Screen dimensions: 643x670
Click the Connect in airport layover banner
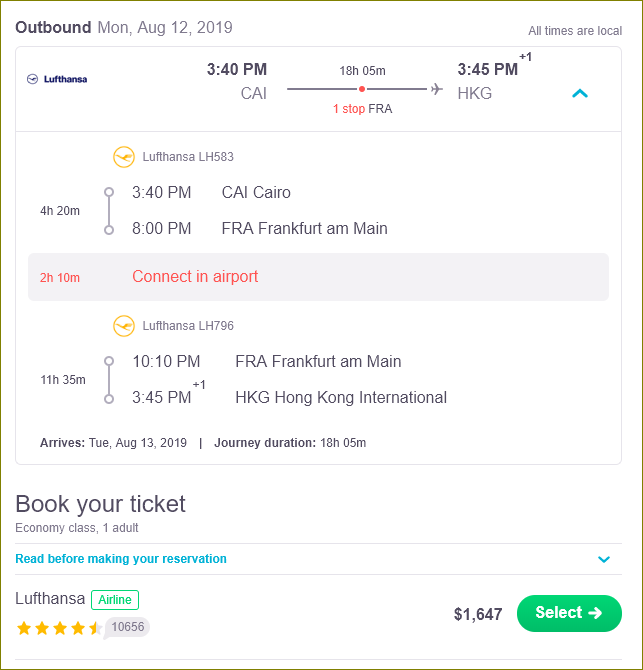[318, 277]
